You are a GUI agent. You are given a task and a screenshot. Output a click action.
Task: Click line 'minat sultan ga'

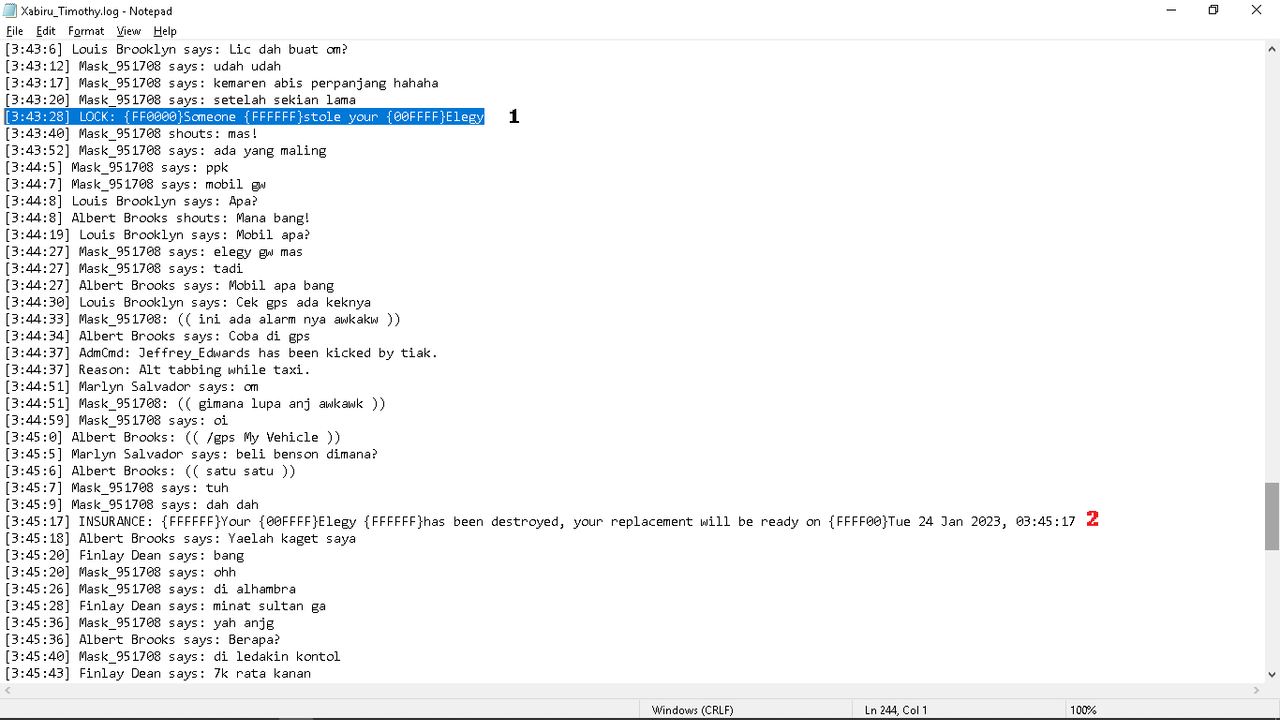[165, 606]
